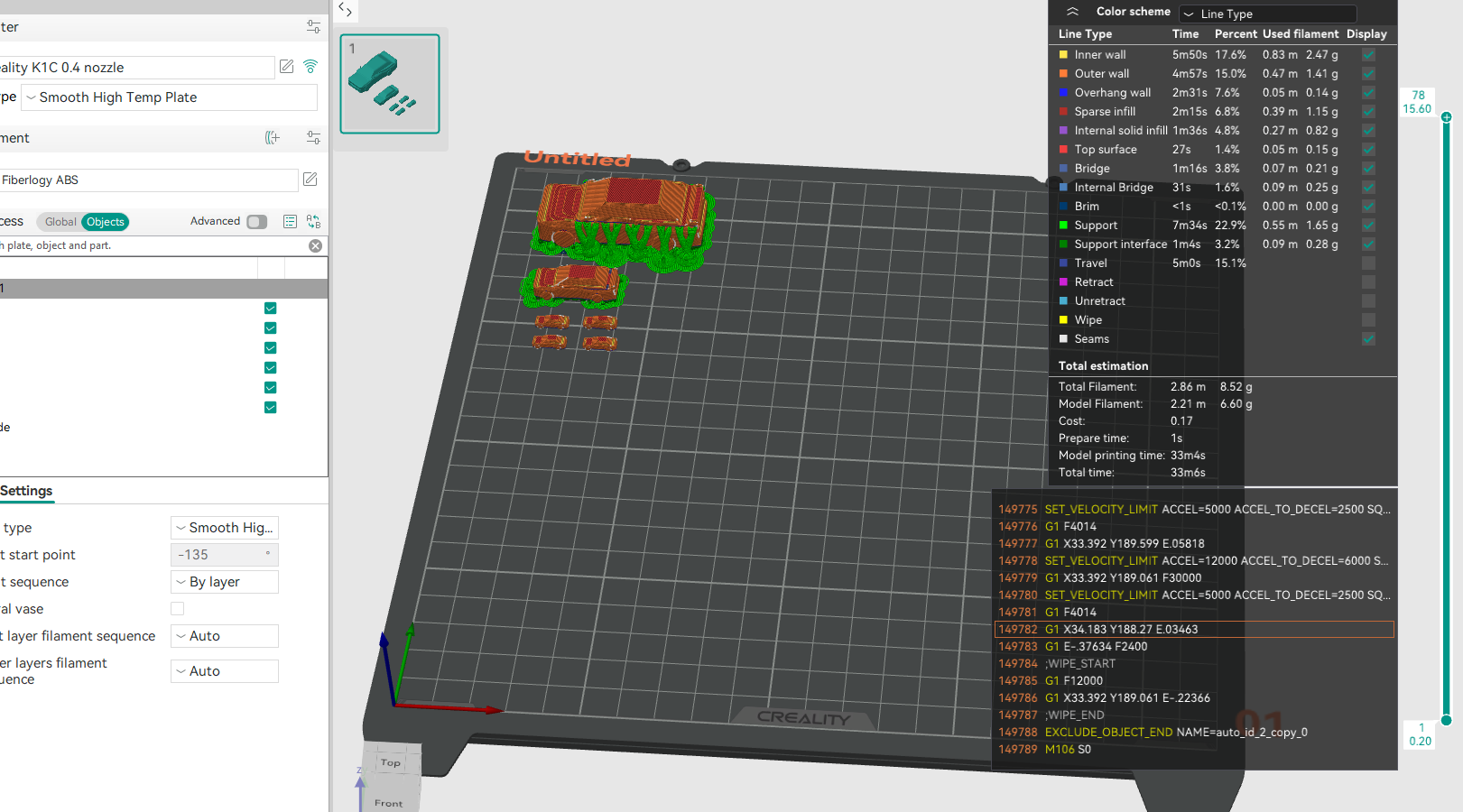1463x812 pixels.
Task: Uncheck the Seams display checkbox
Action: [1368, 339]
